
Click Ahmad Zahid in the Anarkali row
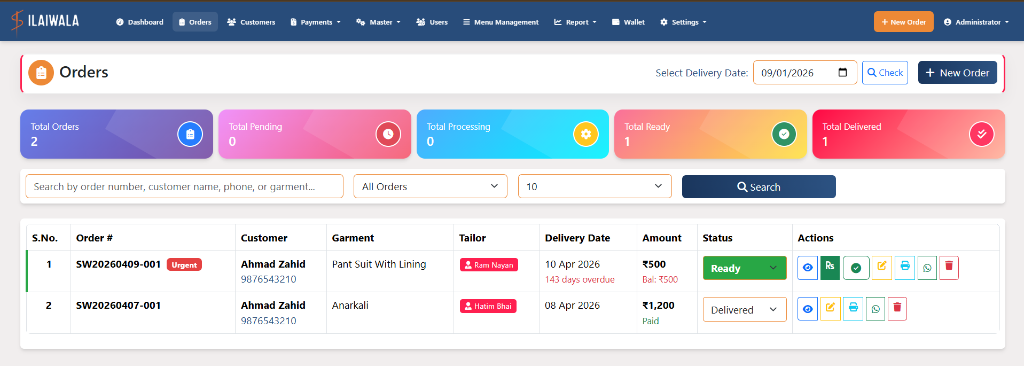273,305
